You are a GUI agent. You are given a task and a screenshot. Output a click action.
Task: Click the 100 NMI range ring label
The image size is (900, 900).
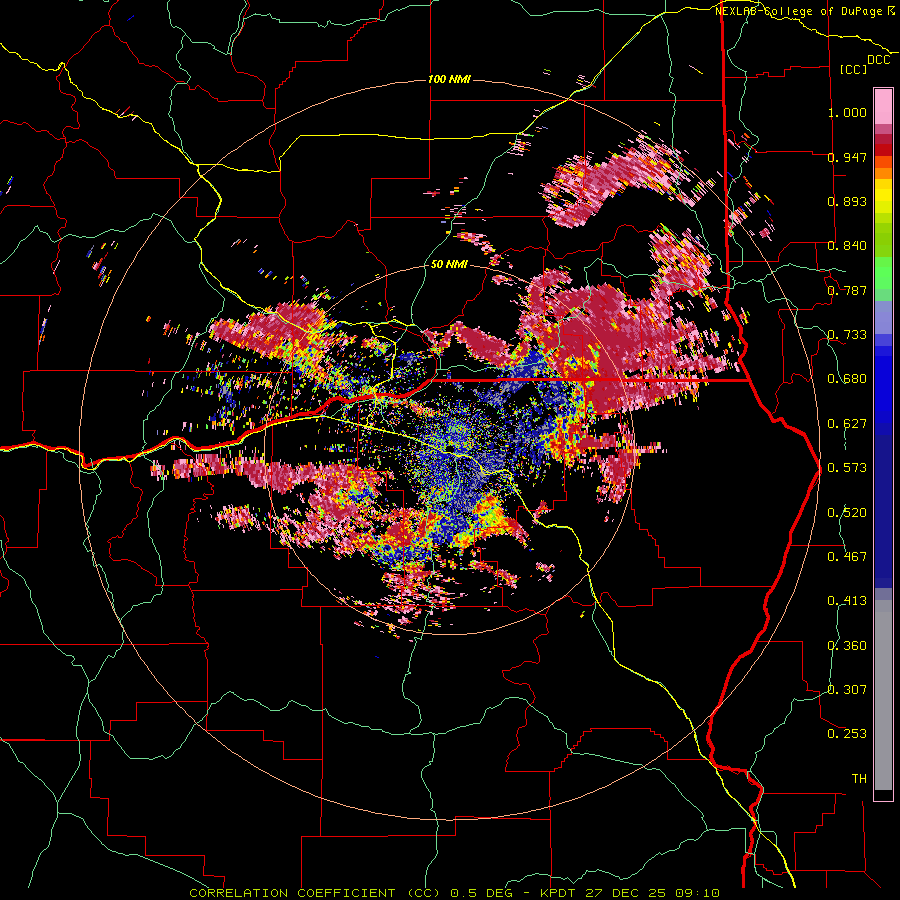pos(449,79)
